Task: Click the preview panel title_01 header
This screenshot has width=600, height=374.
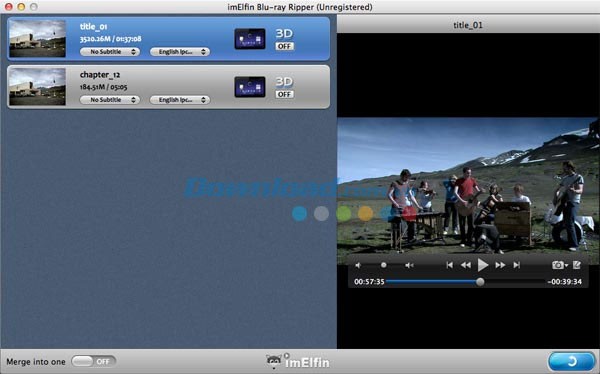Action: (468, 25)
